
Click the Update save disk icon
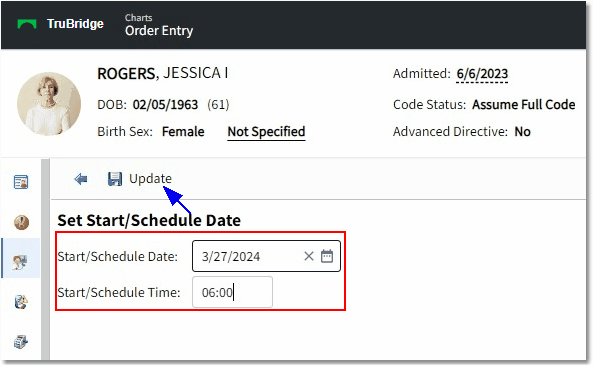click(115, 179)
